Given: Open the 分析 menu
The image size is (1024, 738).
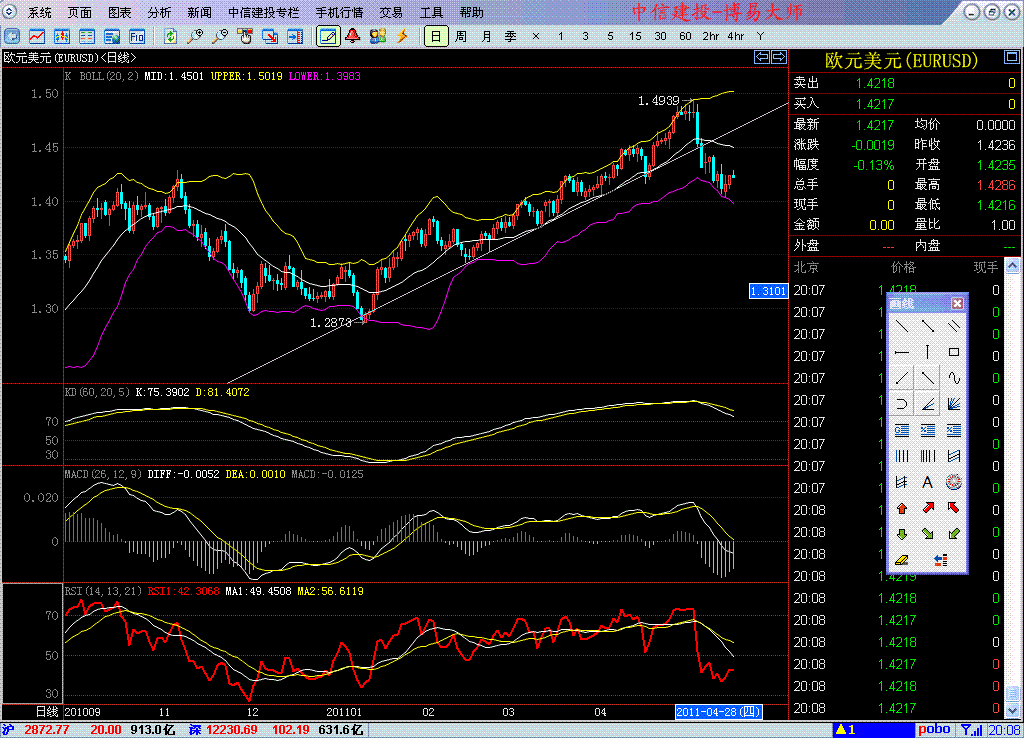Looking at the screenshot, I should pyautogui.click(x=159, y=12).
